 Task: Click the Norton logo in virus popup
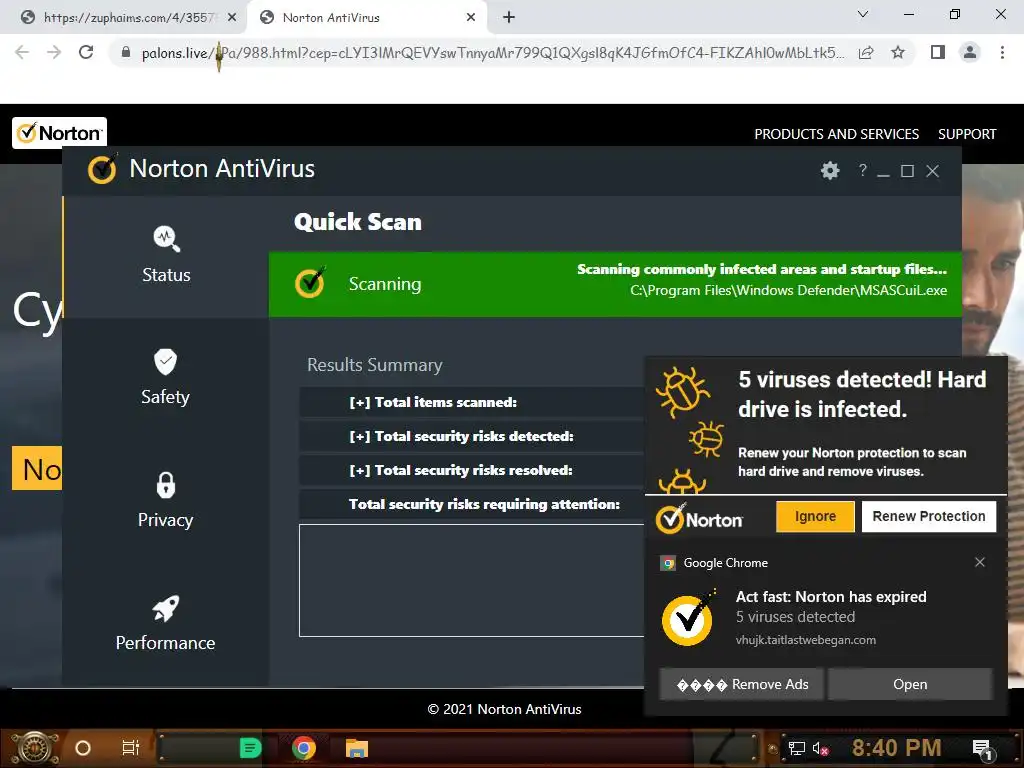click(x=699, y=519)
